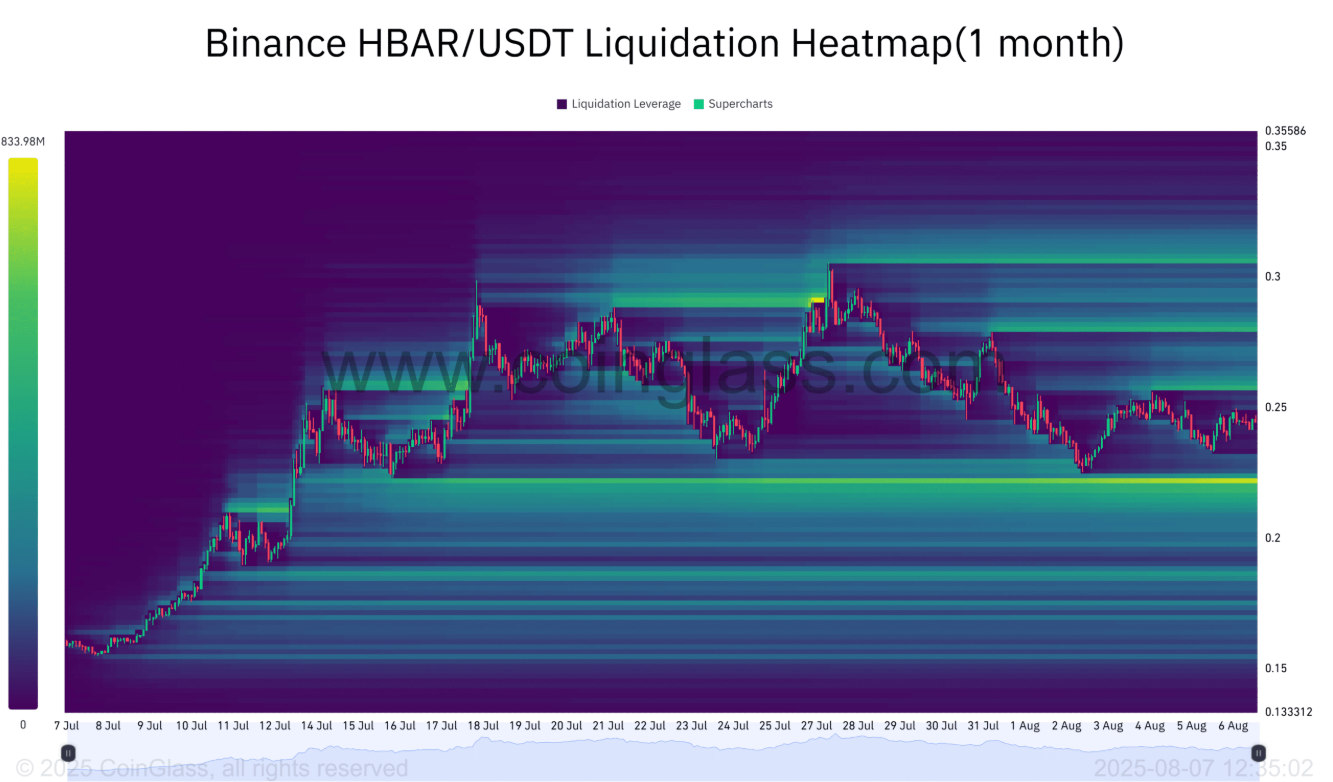The height and width of the screenshot is (782, 1333).
Task: Click the 31 Jul date label
Action: click(984, 726)
